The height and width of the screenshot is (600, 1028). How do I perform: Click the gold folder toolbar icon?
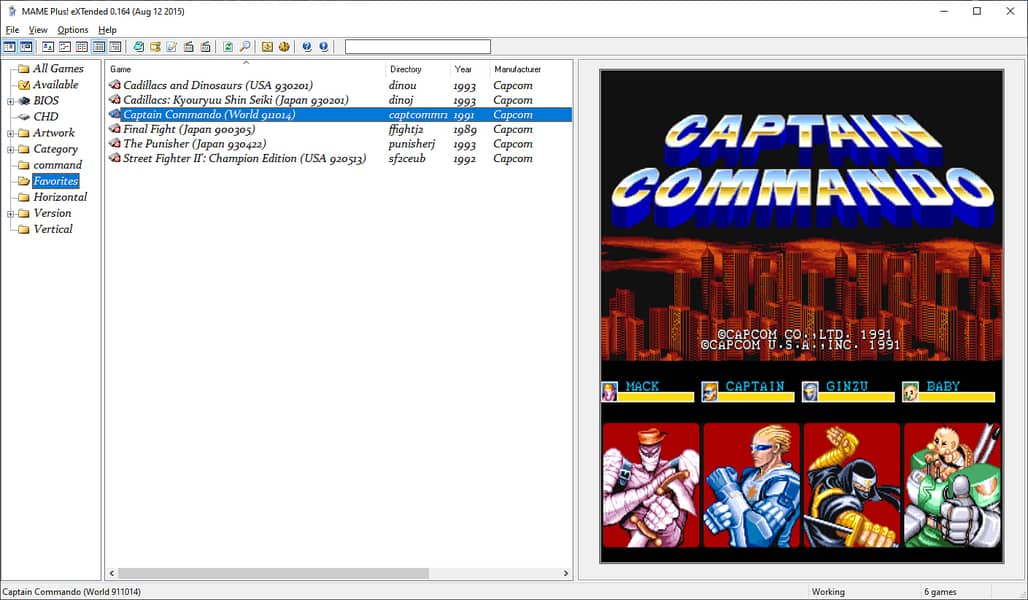(155, 47)
